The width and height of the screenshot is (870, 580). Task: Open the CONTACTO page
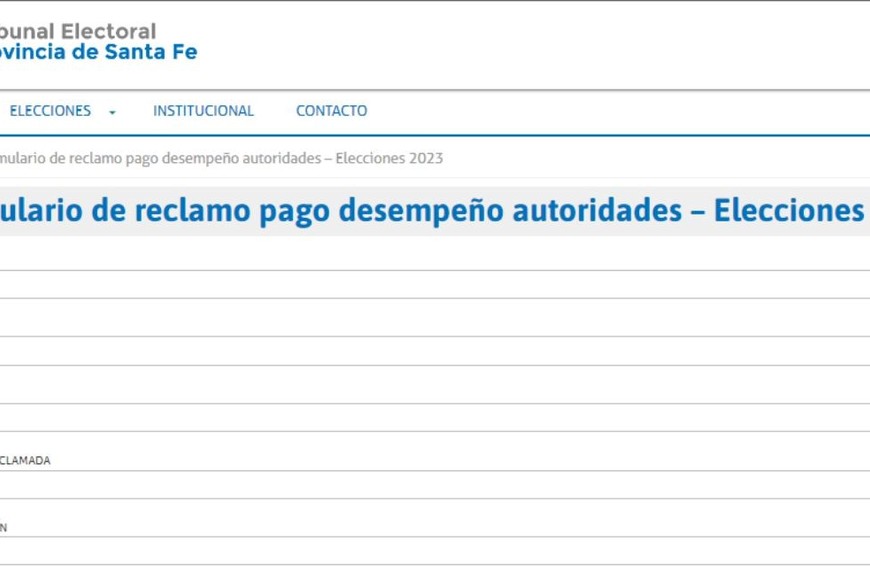pyautogui.click(x=331, y=111)
